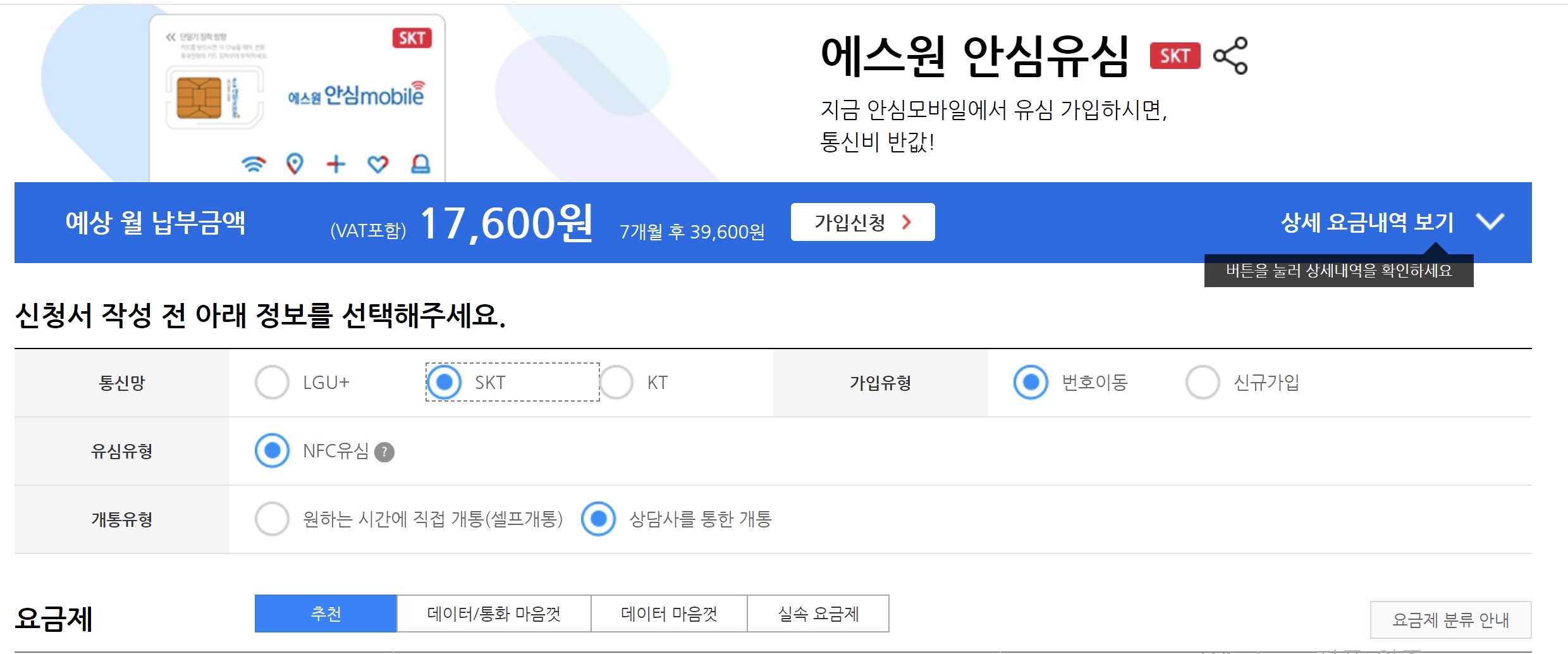Switch to 데이터/통화 마음껏 tab
This screenshot has height=654, width=1568.
click(494, 614)
